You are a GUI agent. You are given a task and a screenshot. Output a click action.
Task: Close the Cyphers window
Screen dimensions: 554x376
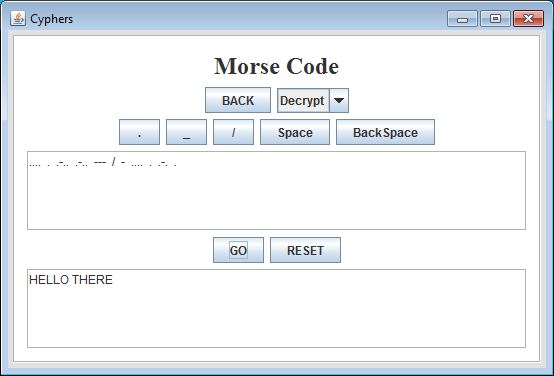click(x=529, y=19)
